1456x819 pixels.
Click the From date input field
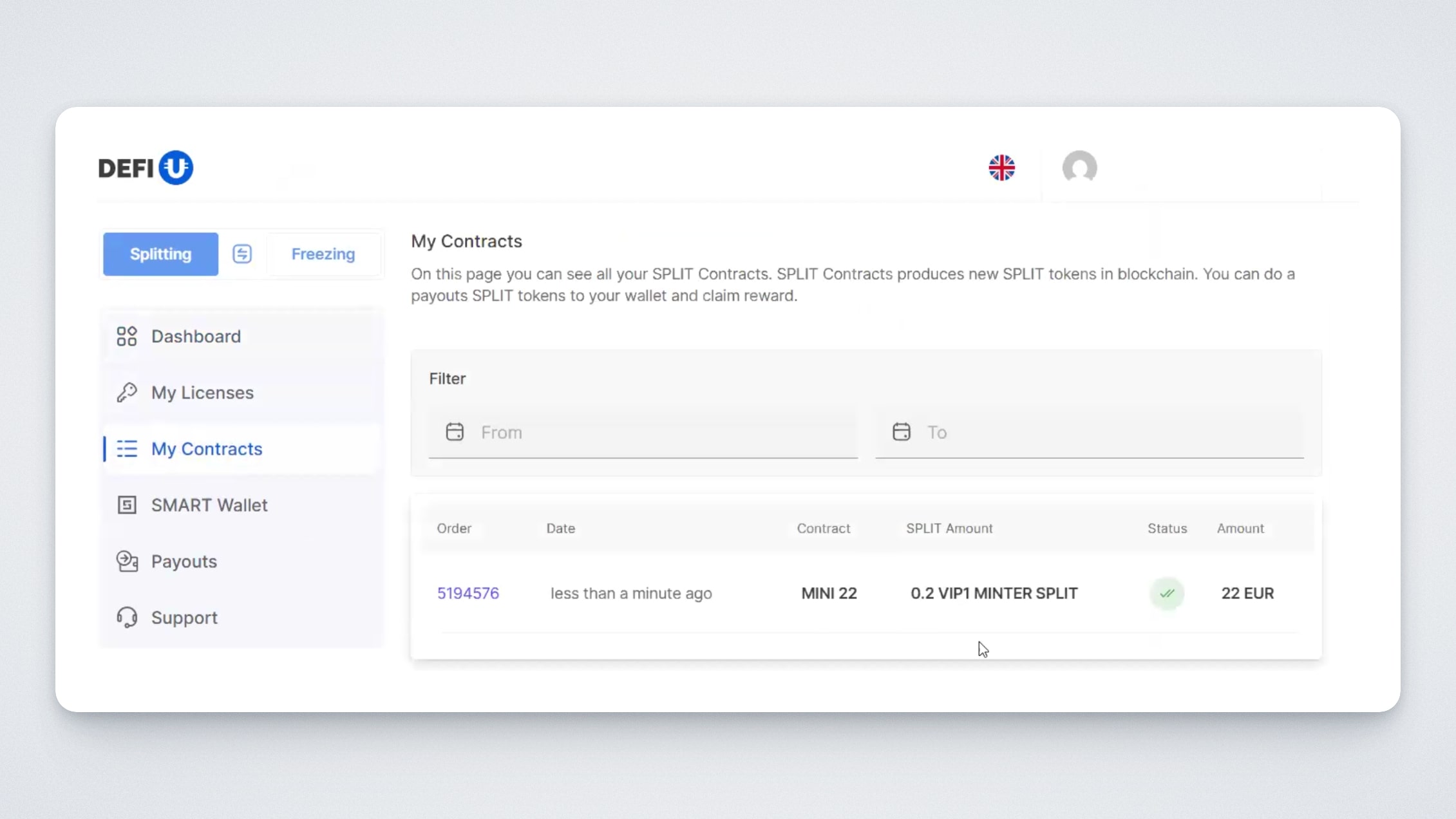pyautogui.click(x=663, y=432)
